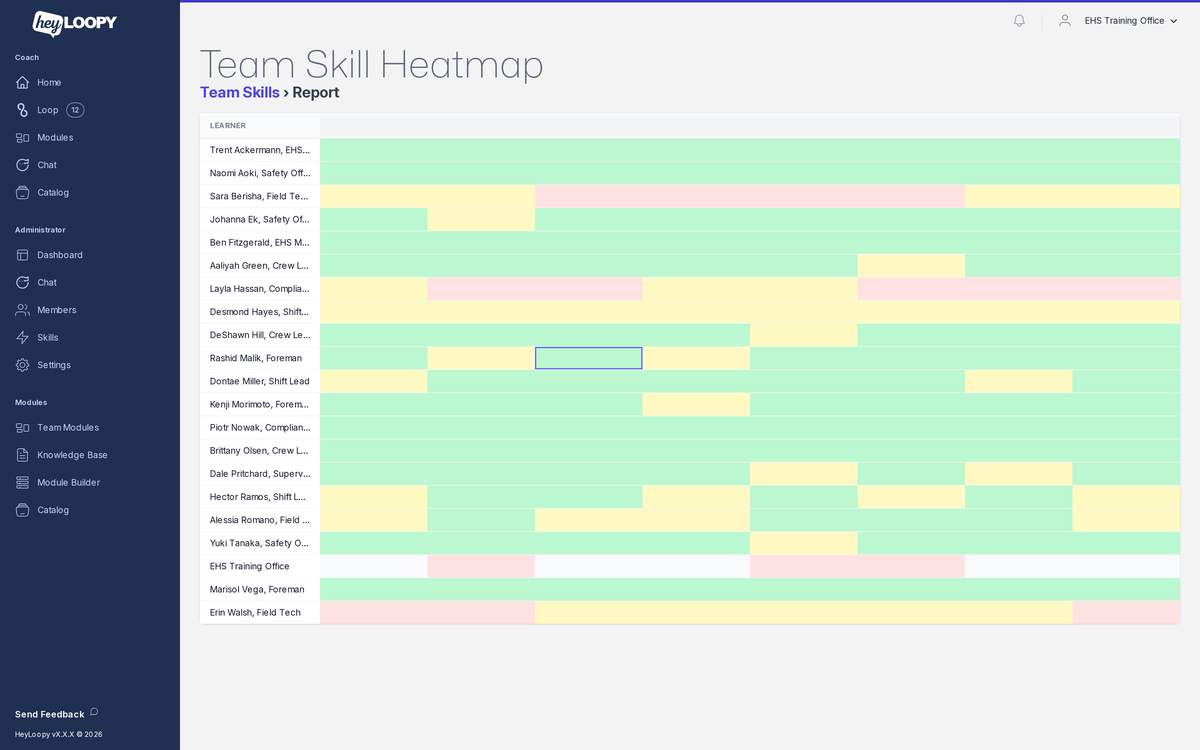Open the Knowledge Base document icon
The height and width of the screenshot is (750, 1200).
(x=22, y=455)
